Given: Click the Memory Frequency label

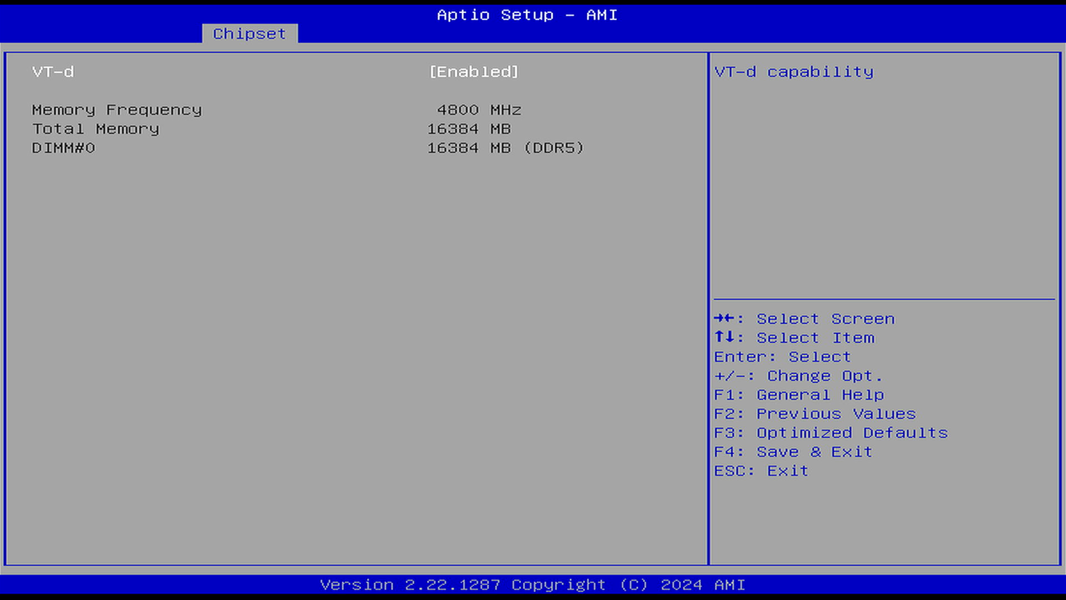Looking at the screenshot, I should (x=117, y=109).
